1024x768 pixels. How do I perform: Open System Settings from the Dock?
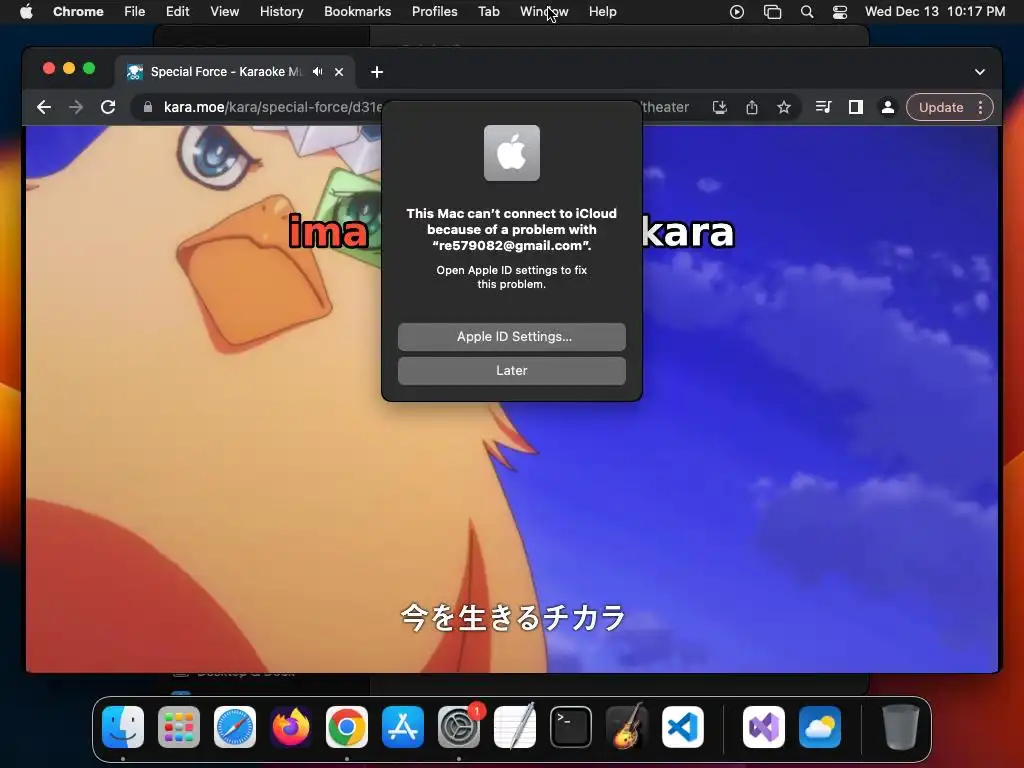(458, 727)
